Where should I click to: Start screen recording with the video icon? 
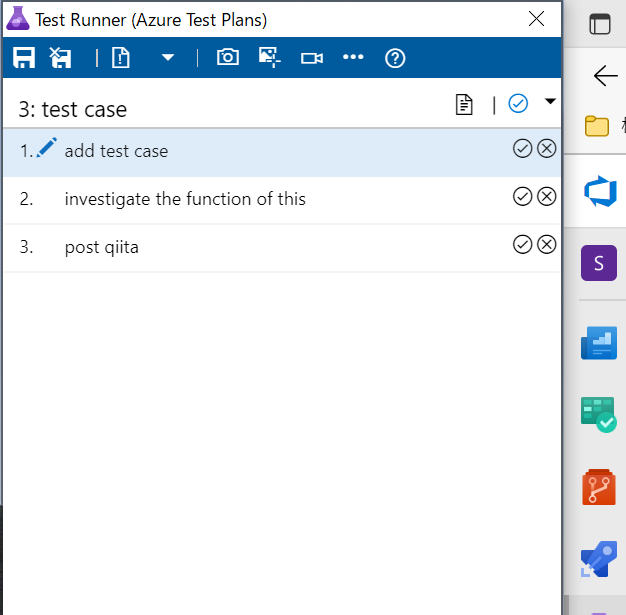312,58
